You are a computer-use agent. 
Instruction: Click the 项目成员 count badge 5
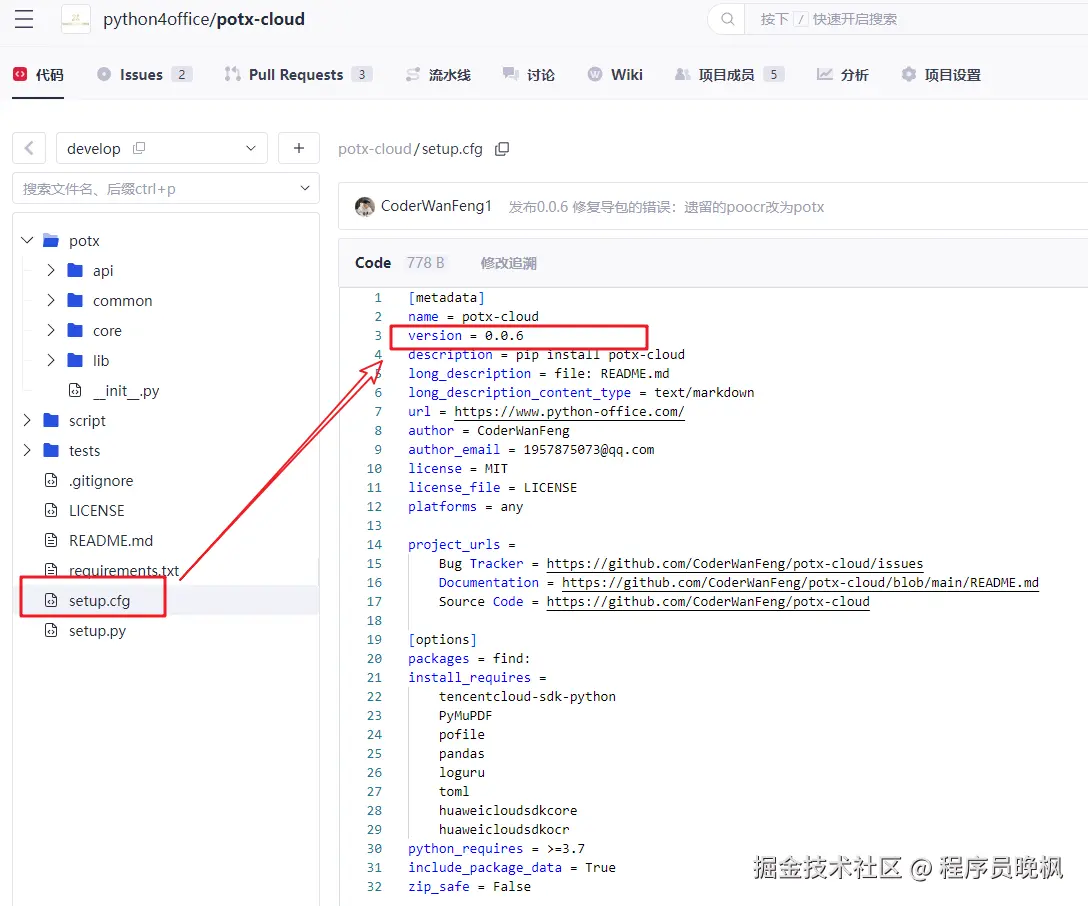point(774,74)
